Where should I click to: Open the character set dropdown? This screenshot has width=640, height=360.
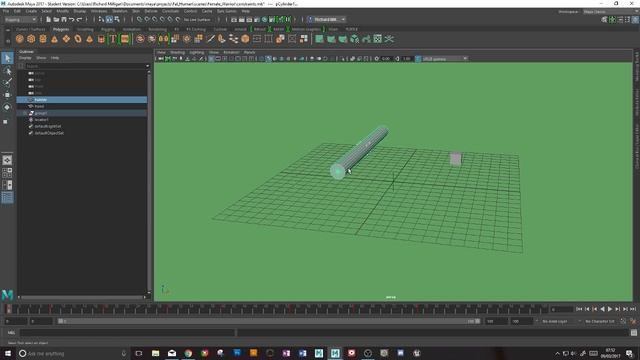point(601,321)
